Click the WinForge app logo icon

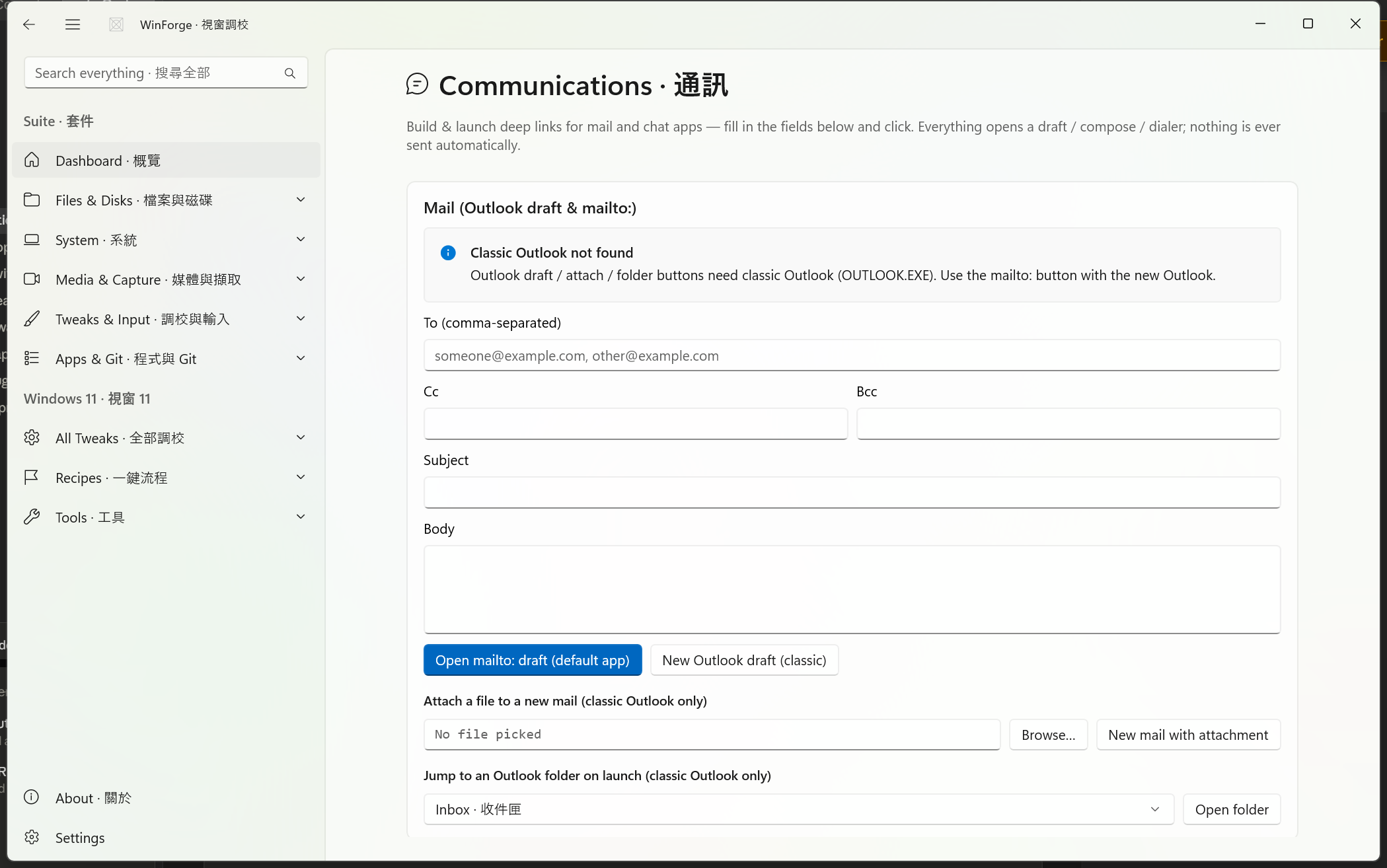[x=116, y=24]
